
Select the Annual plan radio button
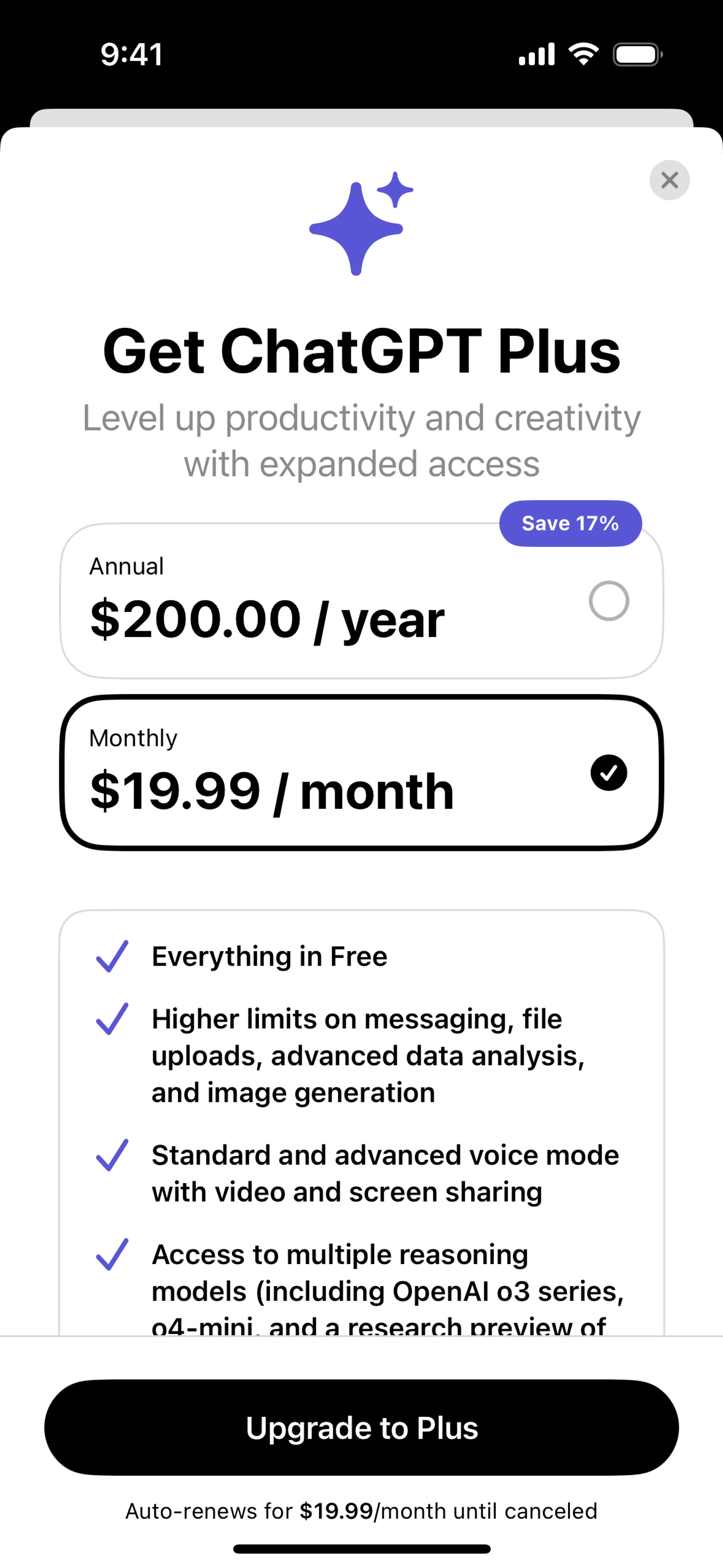click(609, 601)
